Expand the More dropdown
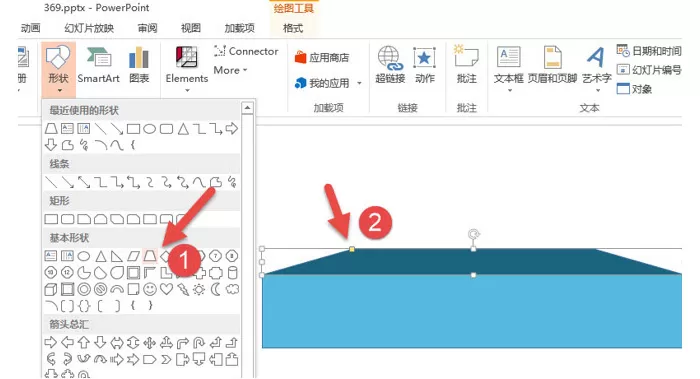Image resolution: width=700 pixels, height=379 pixels. click(x=230, y=71)
